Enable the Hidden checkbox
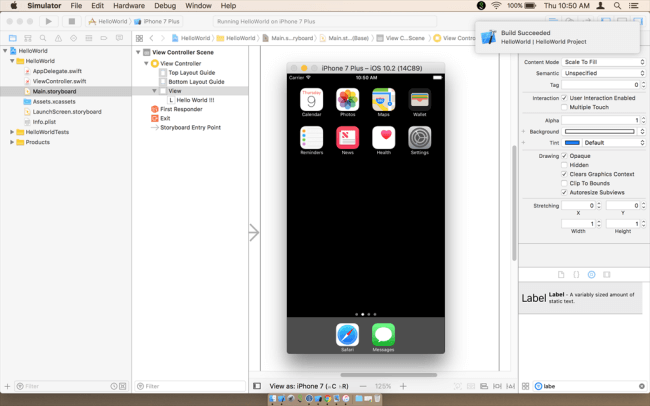Viewport: 650px width, 406px height. [x=564, y=165]
